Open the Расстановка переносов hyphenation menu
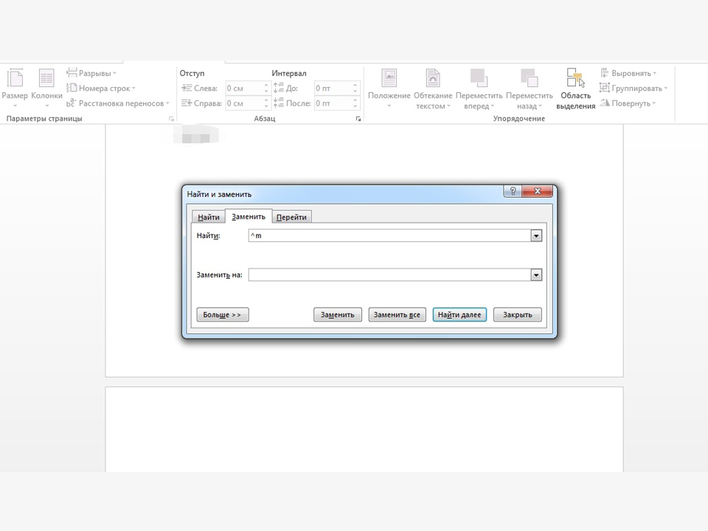 (118, 103)
